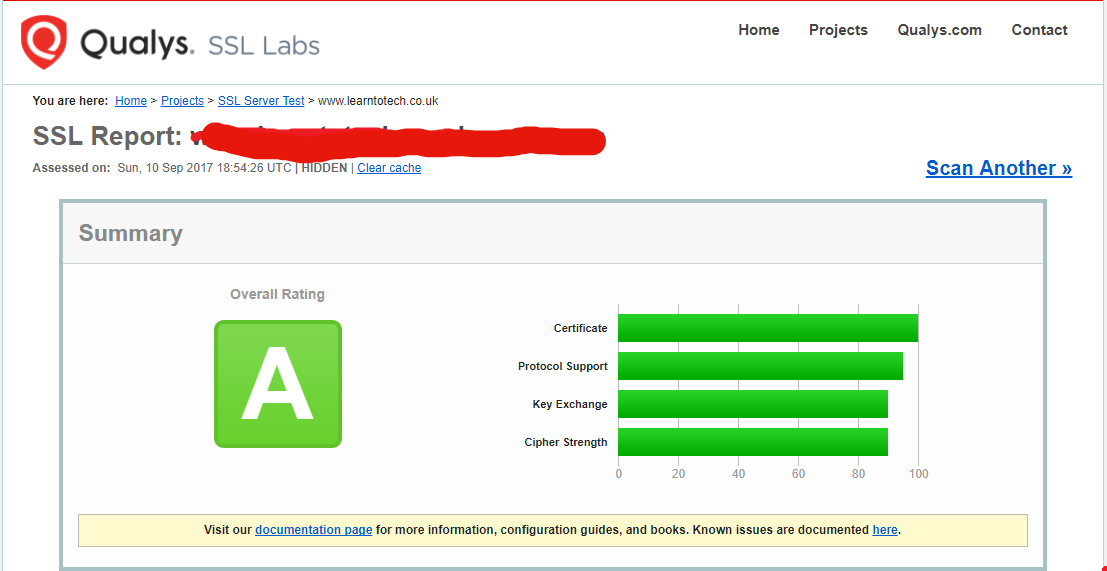Click the HIDDEN status text

[324, 168]
